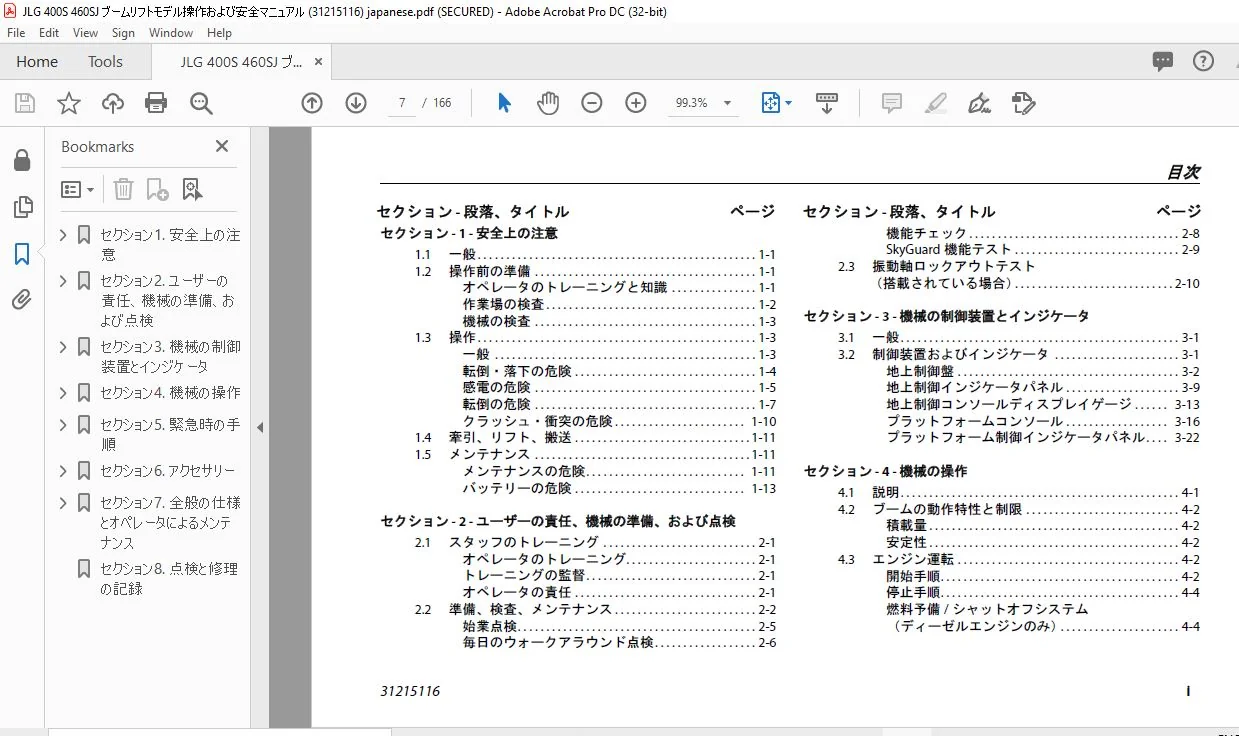Image resolution: width=1239 pixels, height=736 pixels.
Task: Click document number 31215116 in footer
Action: pyautogui.click(x=410, y=691)
